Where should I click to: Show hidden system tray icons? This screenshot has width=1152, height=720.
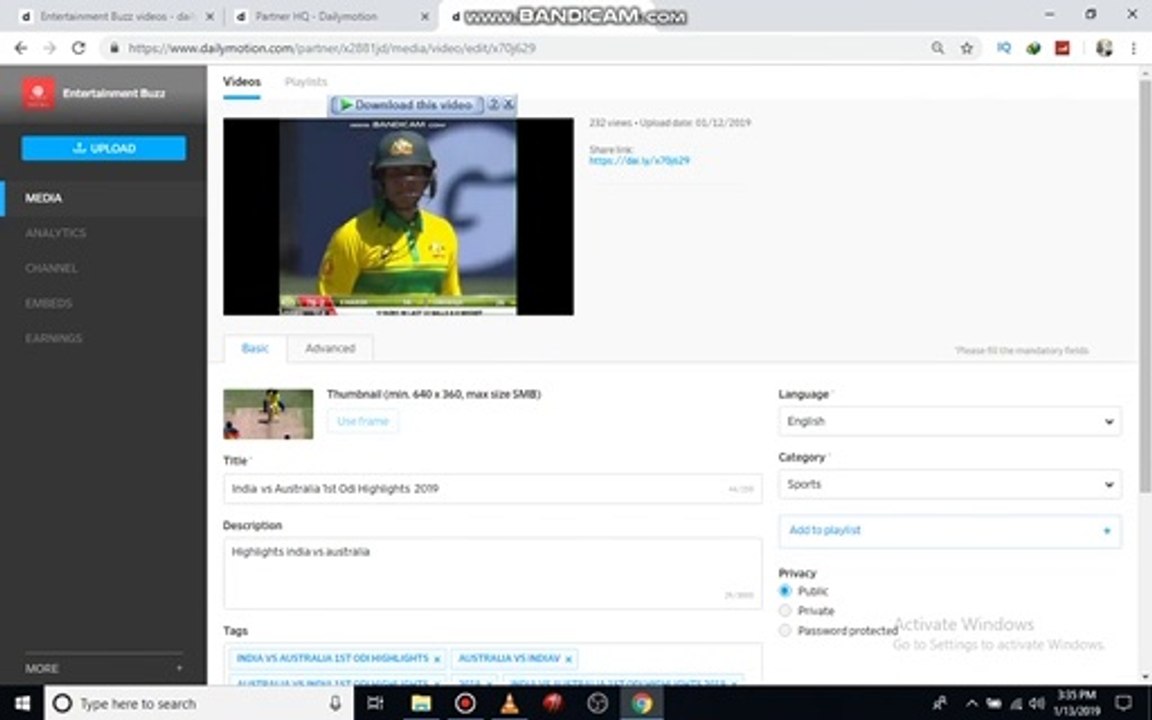(971, 704)
